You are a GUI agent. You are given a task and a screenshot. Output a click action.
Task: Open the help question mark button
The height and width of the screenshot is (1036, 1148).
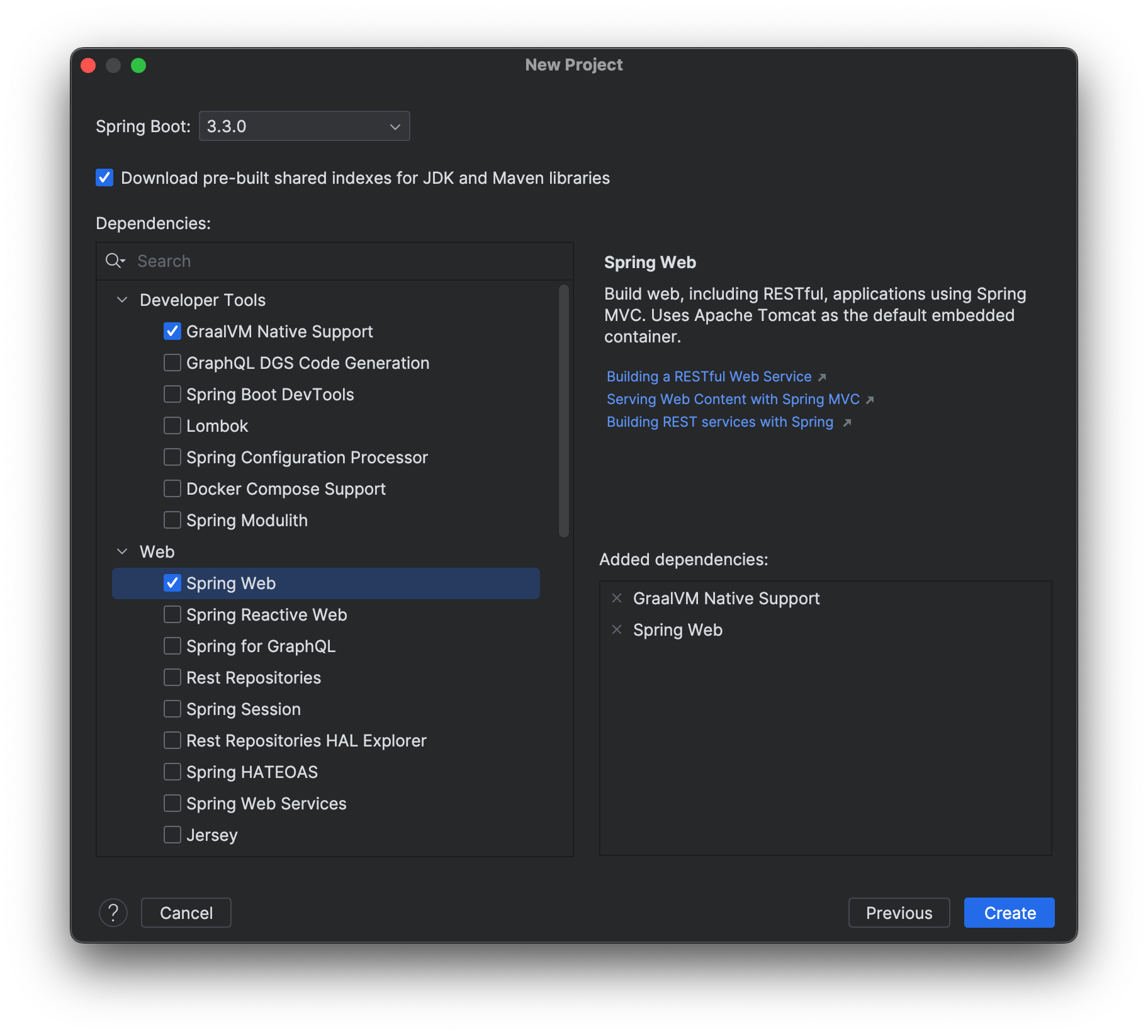point(113,913)
